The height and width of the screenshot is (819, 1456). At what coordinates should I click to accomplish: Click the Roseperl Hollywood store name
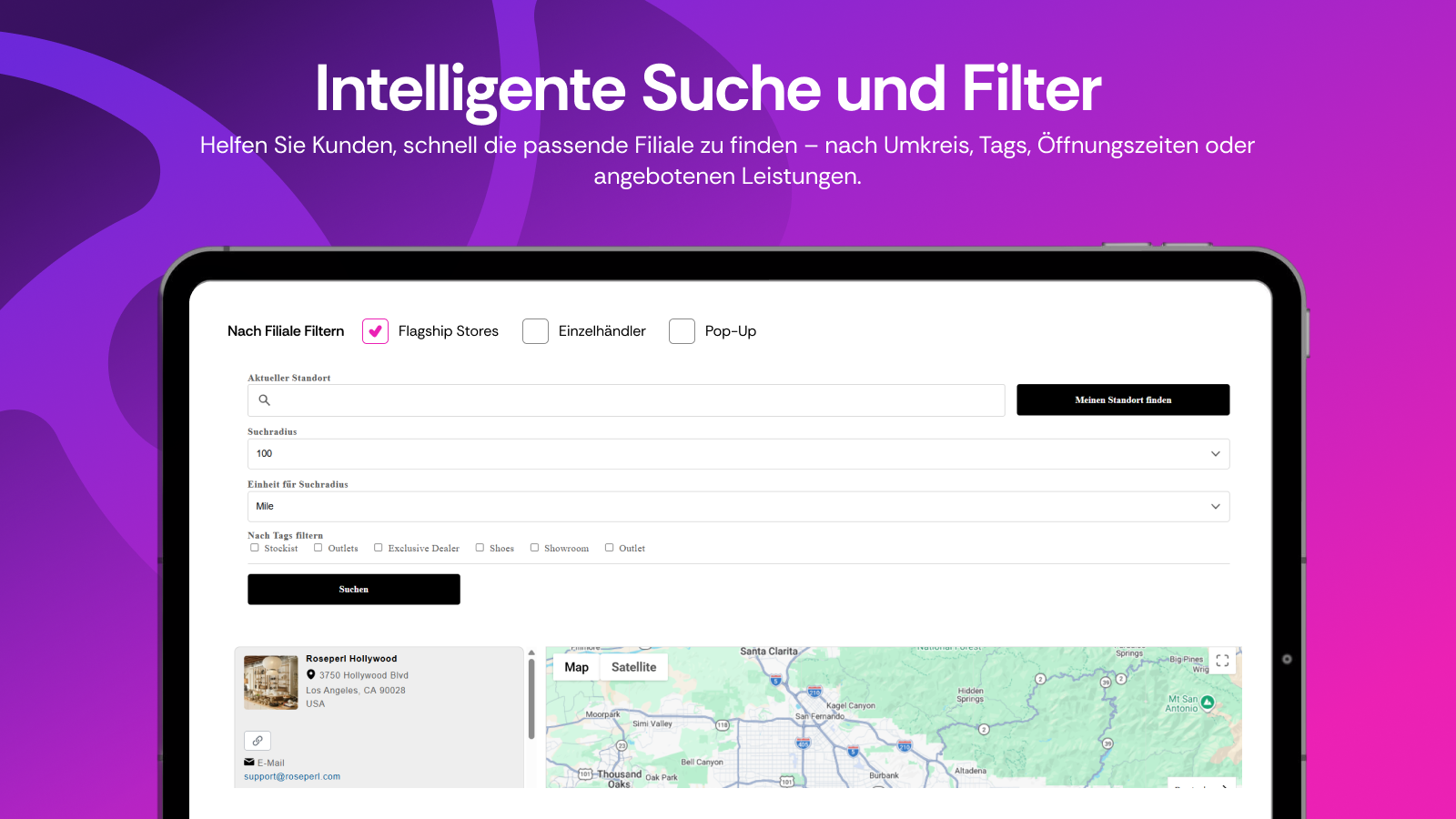(351, 659)
